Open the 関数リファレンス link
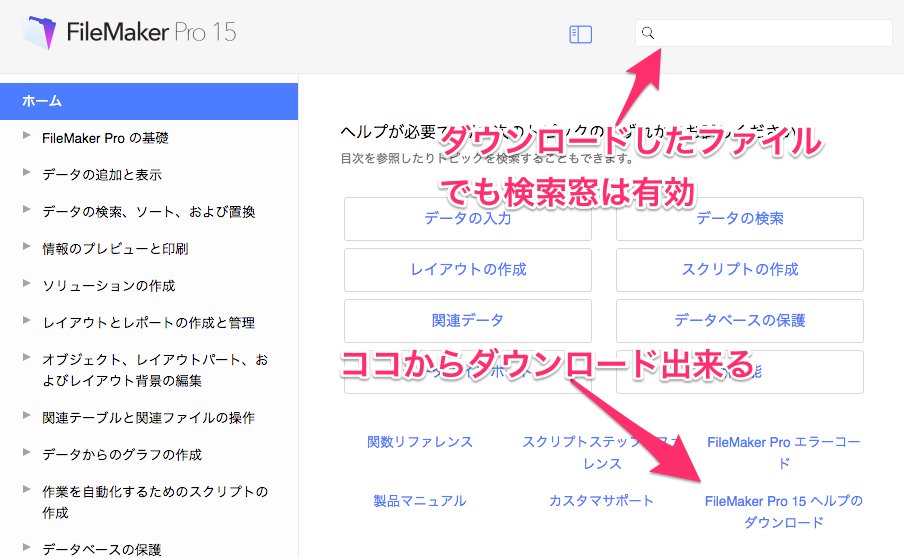The height and width of the screenshot is (558, 904). click(x=420, y=442)
